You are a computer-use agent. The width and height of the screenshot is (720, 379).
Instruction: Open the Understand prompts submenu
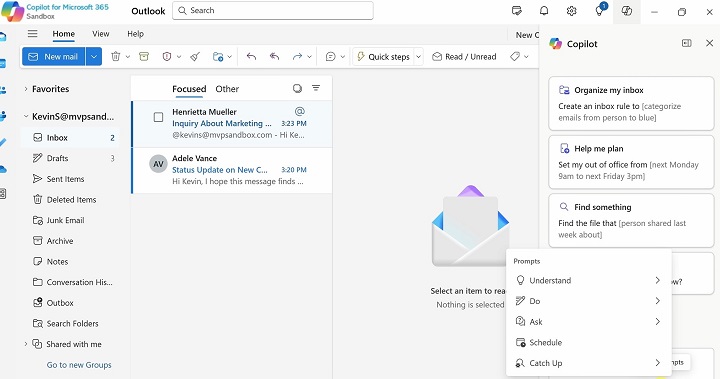[x=589, y=280]
